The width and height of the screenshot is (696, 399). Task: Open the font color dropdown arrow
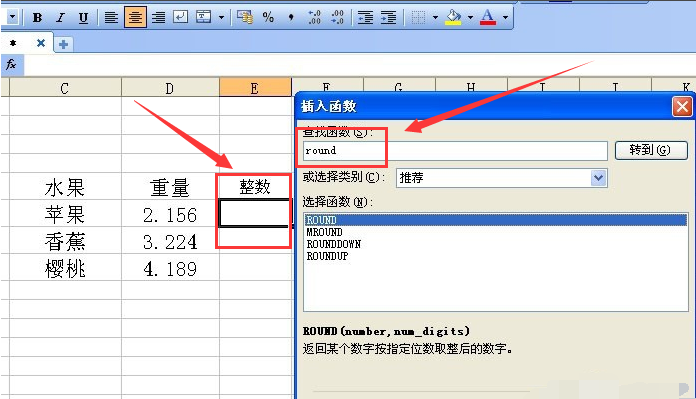click(505, 18)
